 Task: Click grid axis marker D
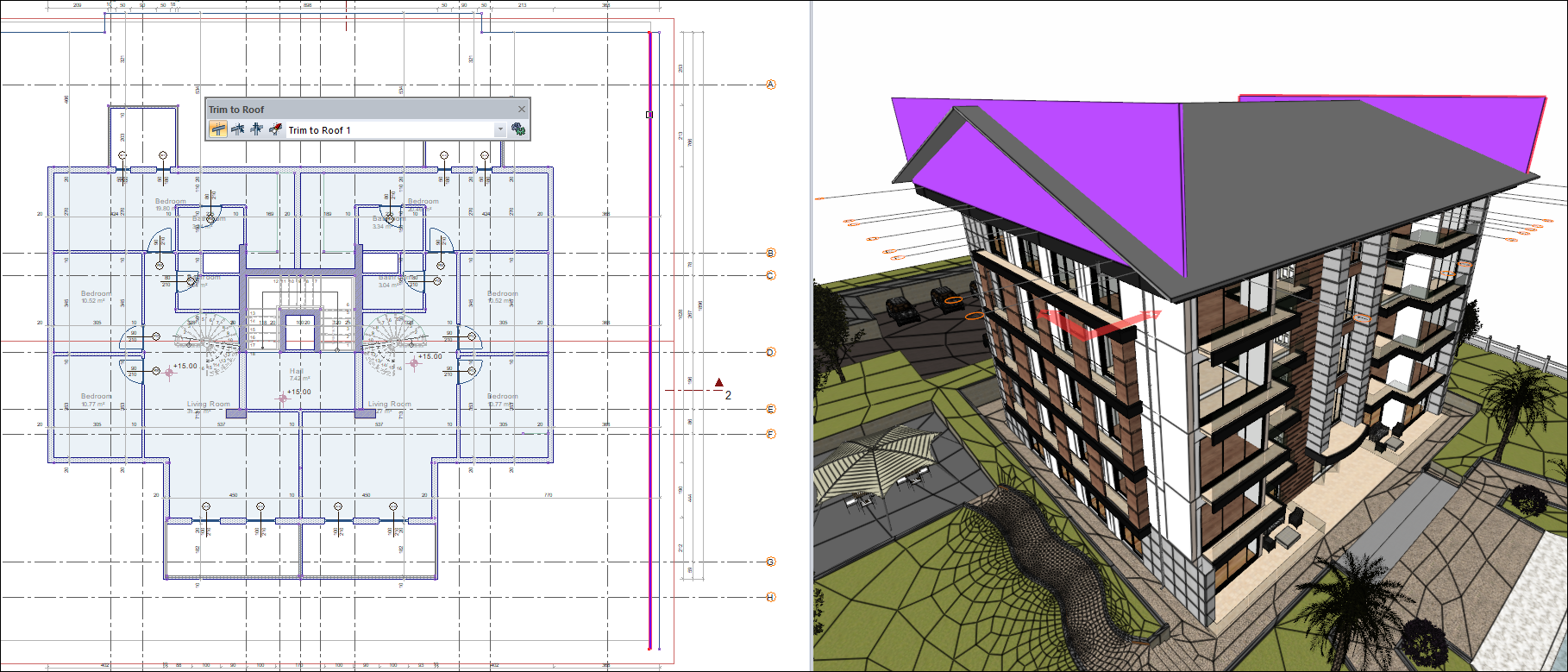coord(771,352)
